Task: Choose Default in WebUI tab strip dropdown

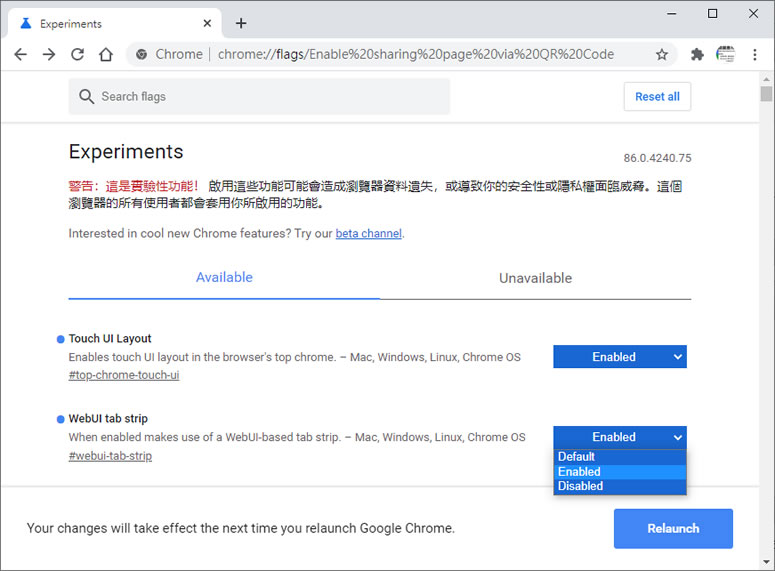Action: pyautogui.click(x=620, y=457)
